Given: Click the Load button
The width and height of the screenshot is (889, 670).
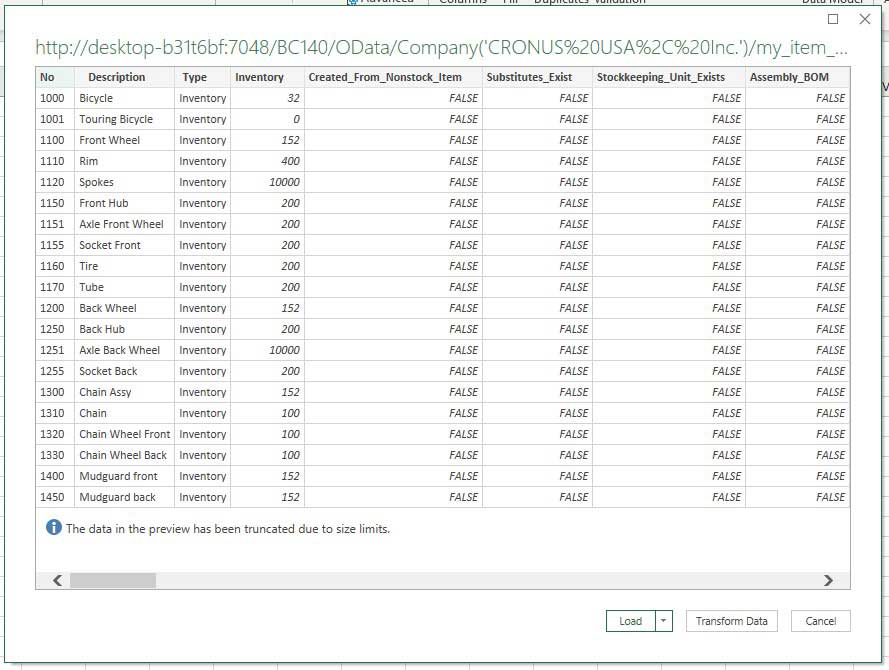Looking at the screenshot, I should 630,621.
